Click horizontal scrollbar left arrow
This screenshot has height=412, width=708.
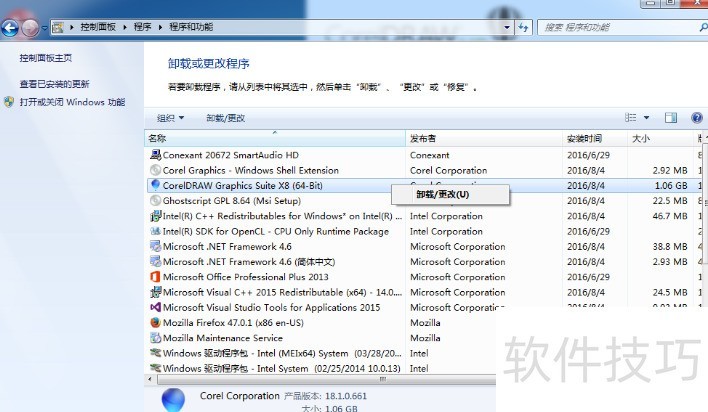[x=150, y=379]
